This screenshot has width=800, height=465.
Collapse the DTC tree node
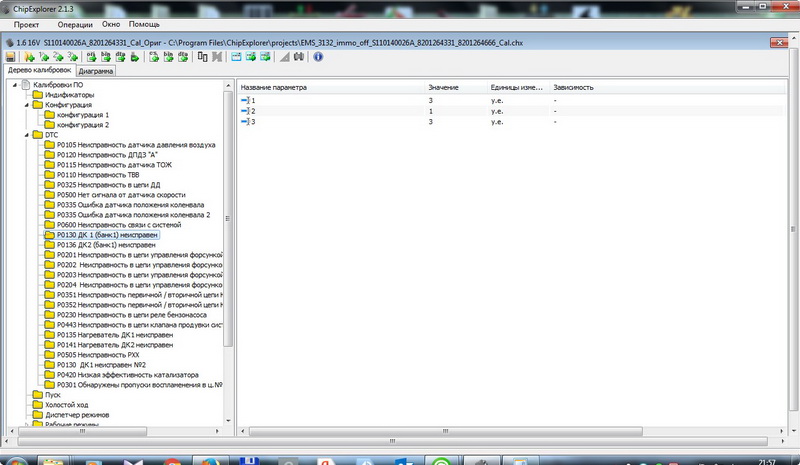(x=25, y=133)
